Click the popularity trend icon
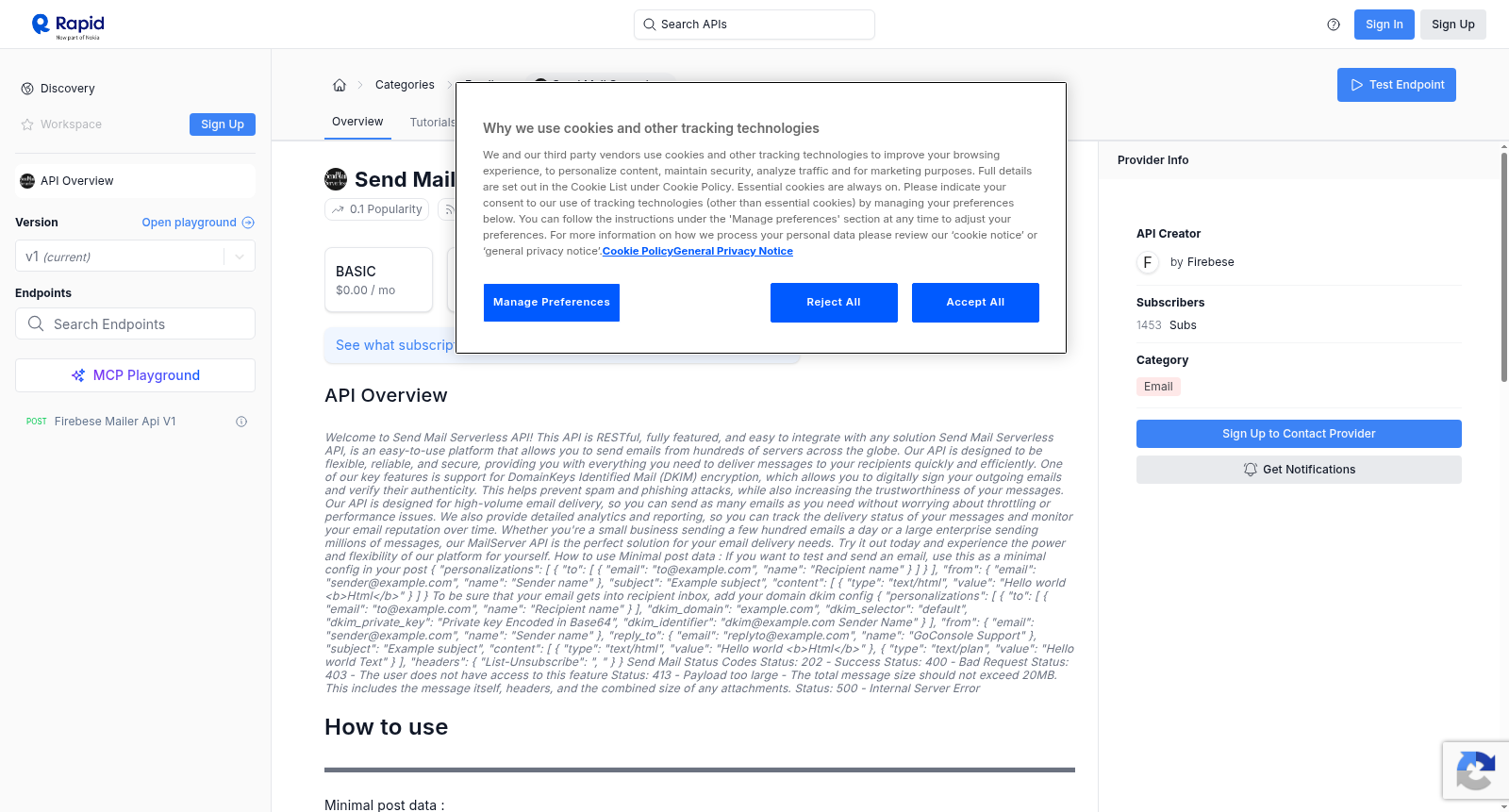This screenshot has height=812, width=1509. point(338,209)
